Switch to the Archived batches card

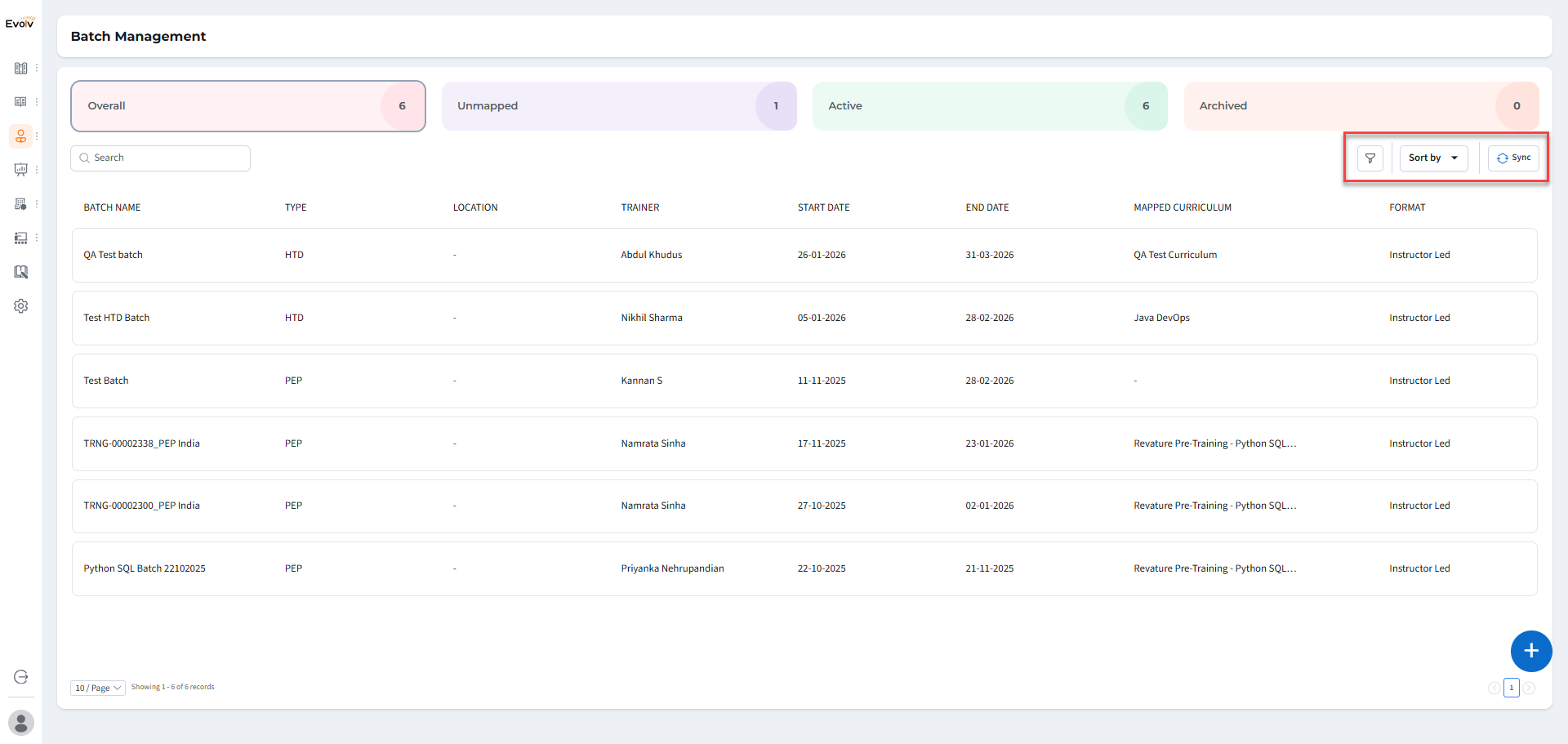1361,106
